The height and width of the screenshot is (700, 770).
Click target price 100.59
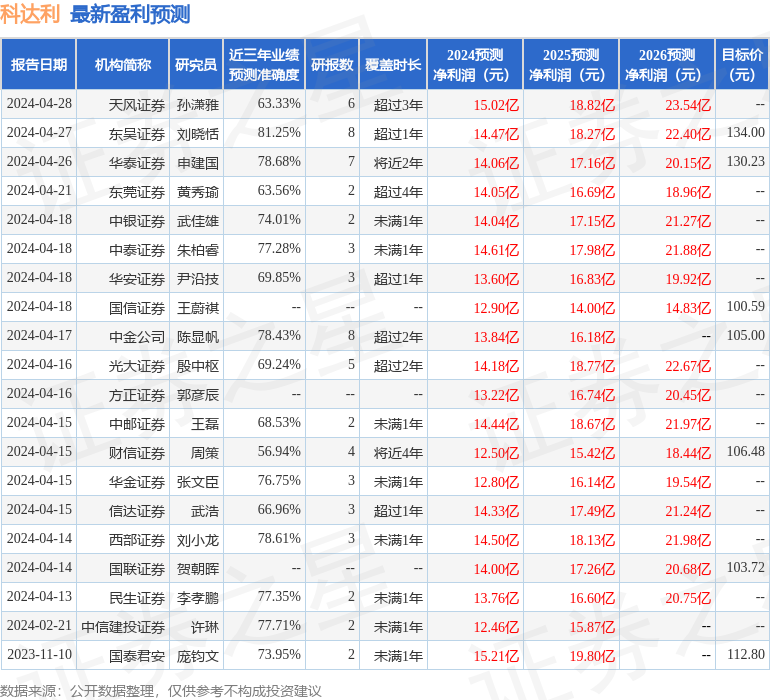745,307
